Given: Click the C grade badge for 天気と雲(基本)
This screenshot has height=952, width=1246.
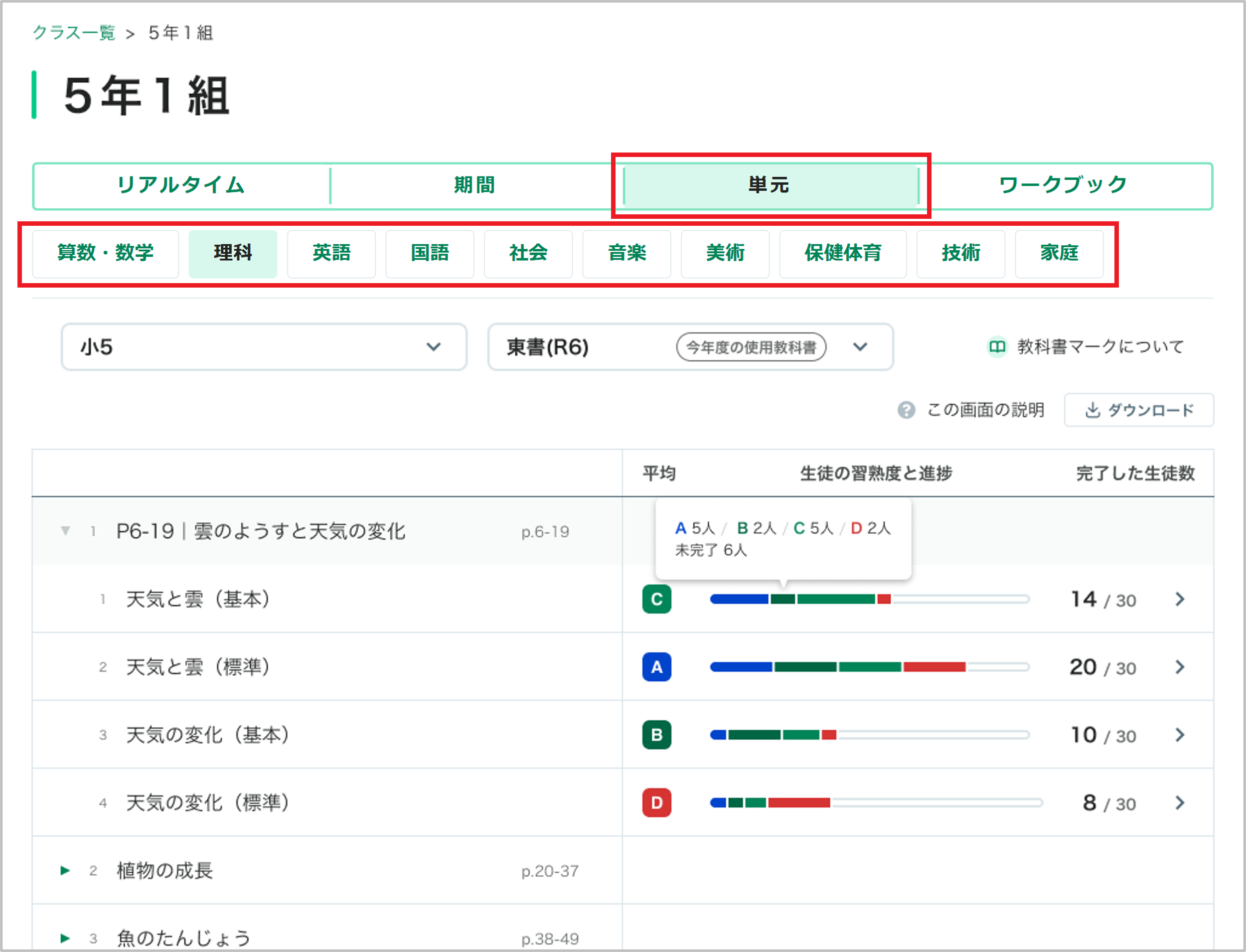Looking at the screenshot, I should [x=657, y=599].
